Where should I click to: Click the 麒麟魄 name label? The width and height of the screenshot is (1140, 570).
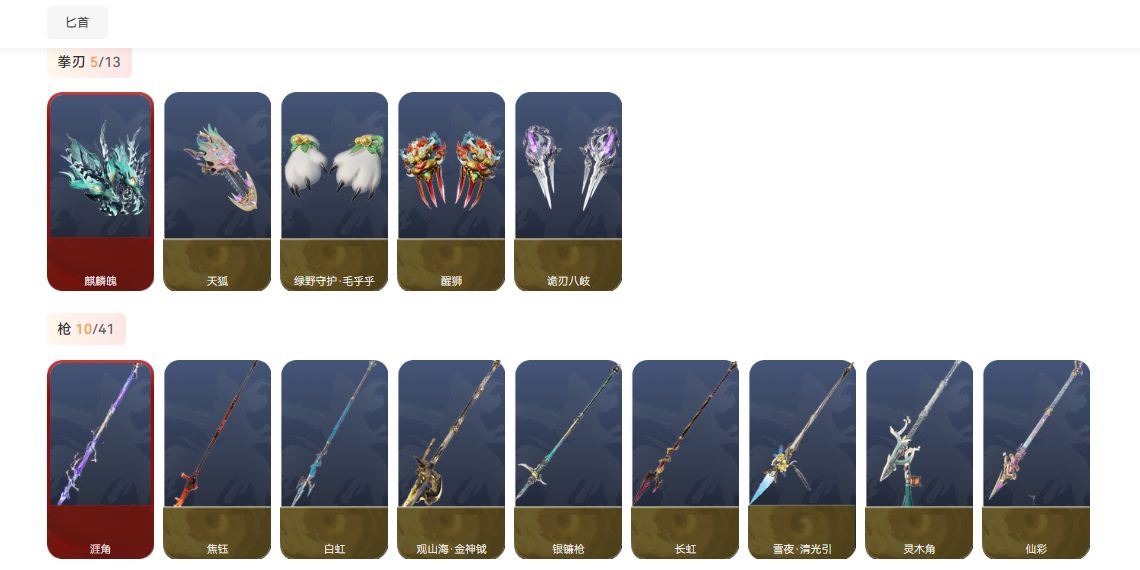[100, 281]
